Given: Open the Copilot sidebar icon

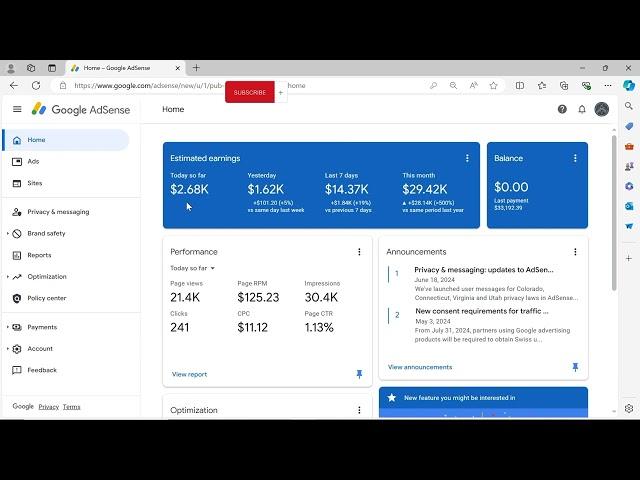Looking at the screenshot, I should (629, 85).
